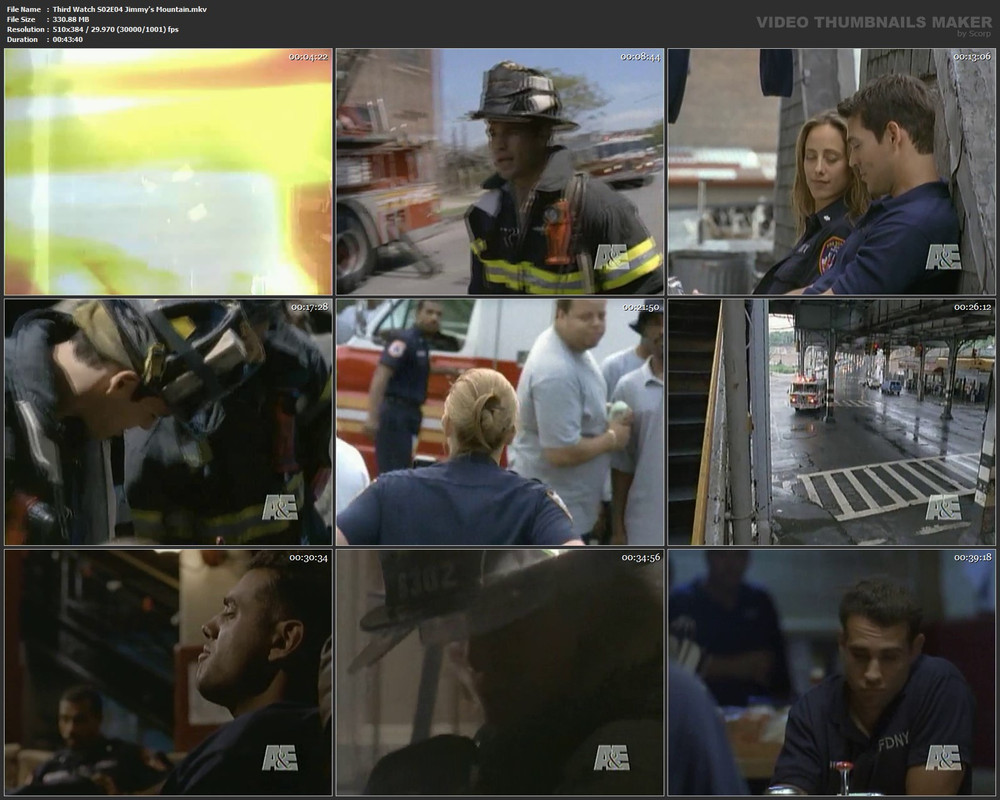The image size is (1000, 800).
Task: Click the 'VIDEO THUMBNAILS MAKER' title text
Action: coord(874,22)
